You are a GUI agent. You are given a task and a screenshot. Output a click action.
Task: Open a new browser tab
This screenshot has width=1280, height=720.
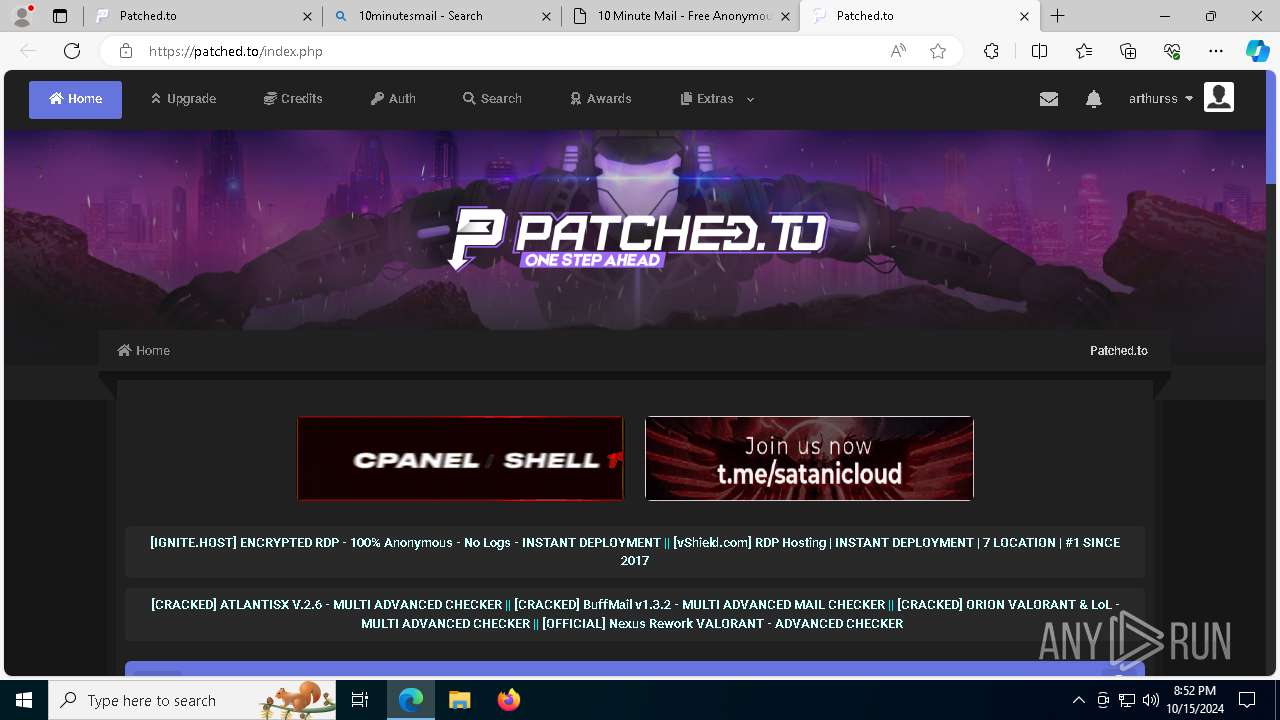(1058, 16)
